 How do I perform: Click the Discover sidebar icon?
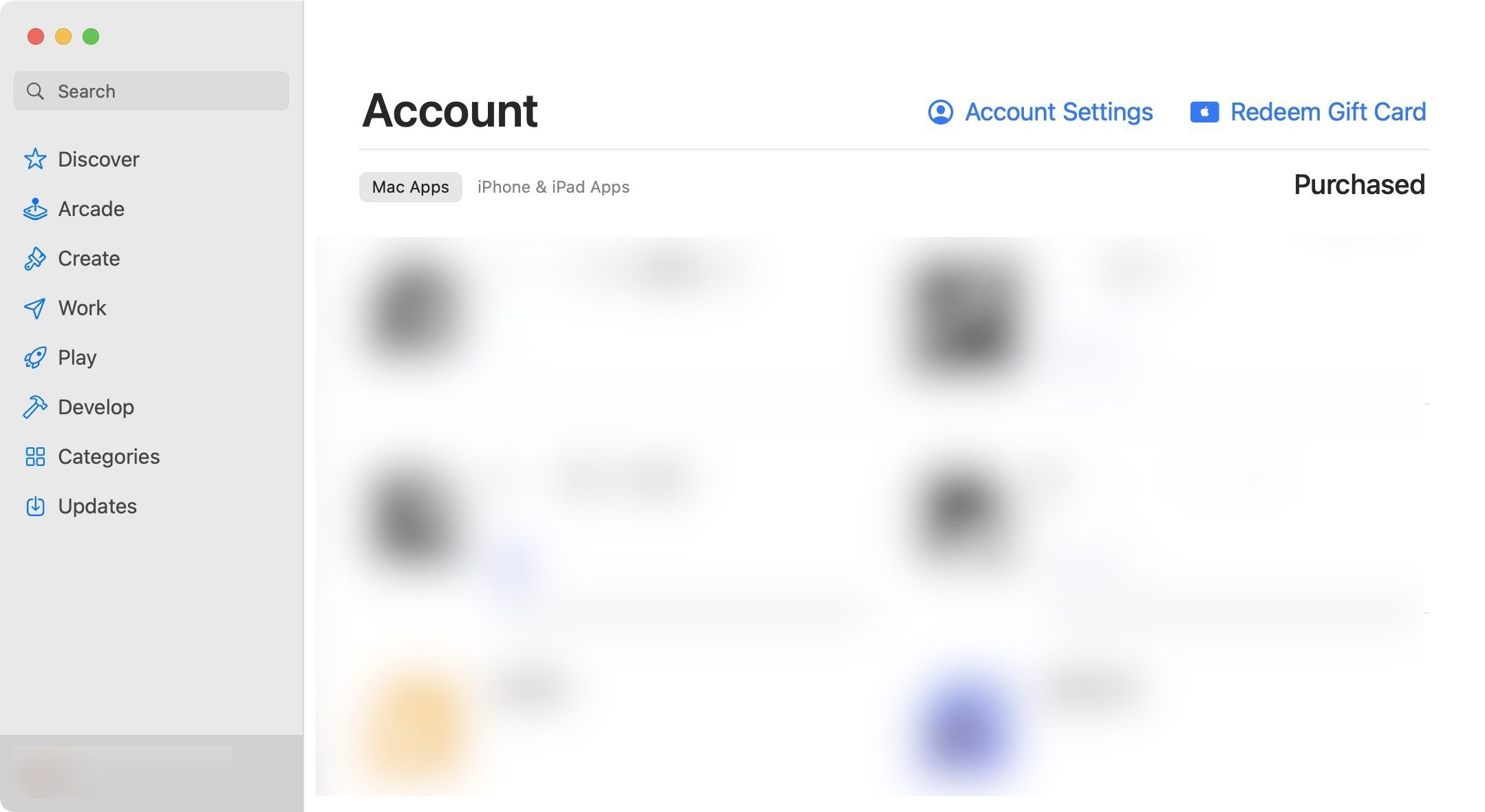36,158
